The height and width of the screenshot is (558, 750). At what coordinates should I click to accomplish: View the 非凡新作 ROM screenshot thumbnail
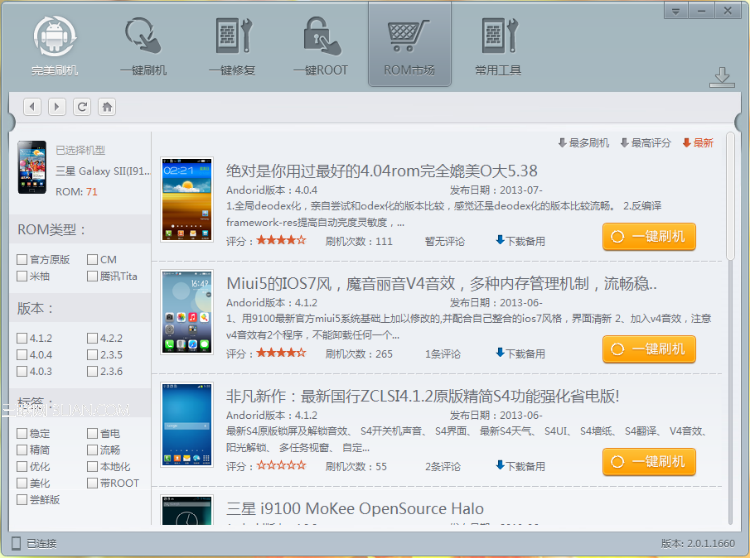(x=187, y=425)
